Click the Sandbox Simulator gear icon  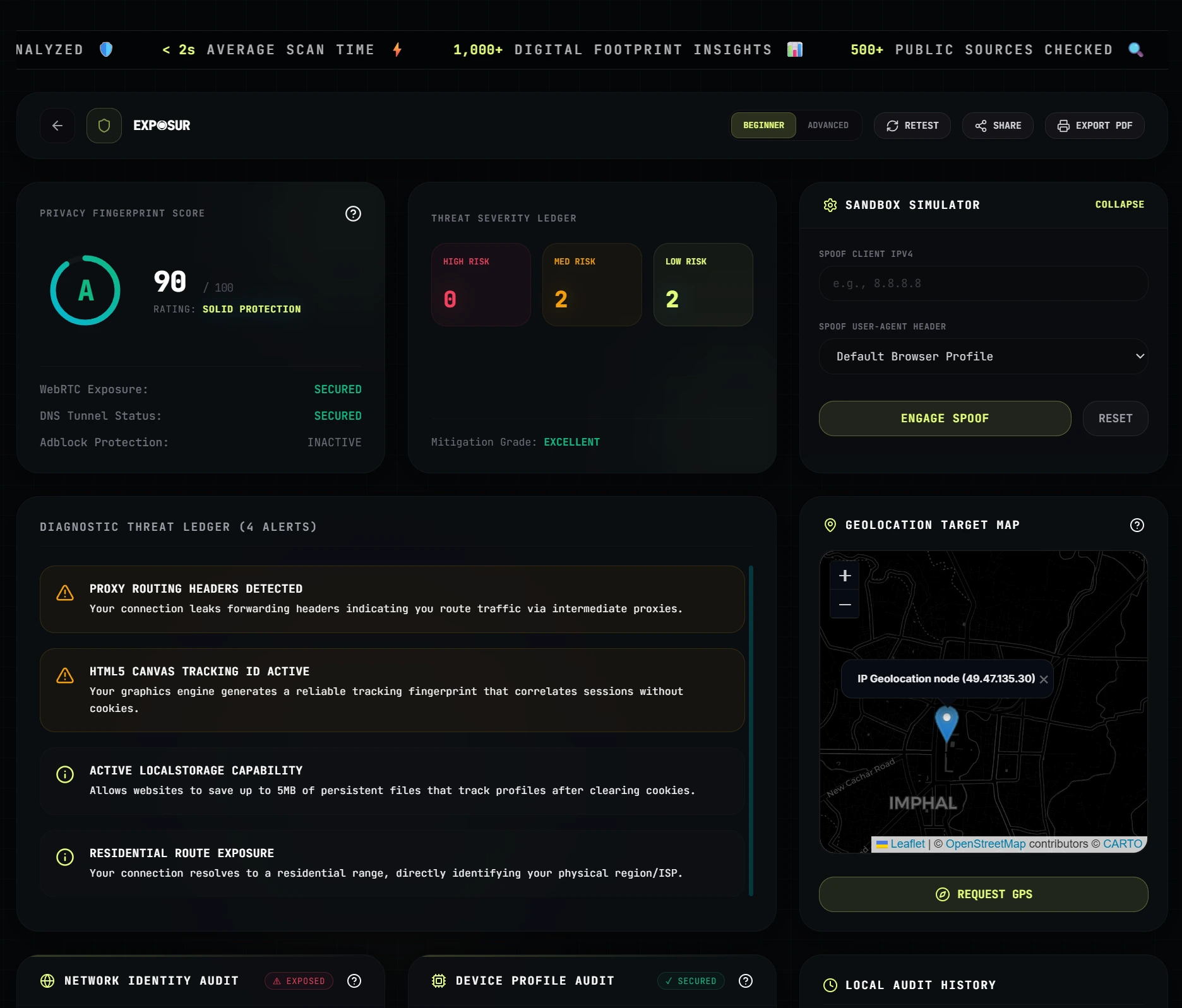tap(830, 205)
